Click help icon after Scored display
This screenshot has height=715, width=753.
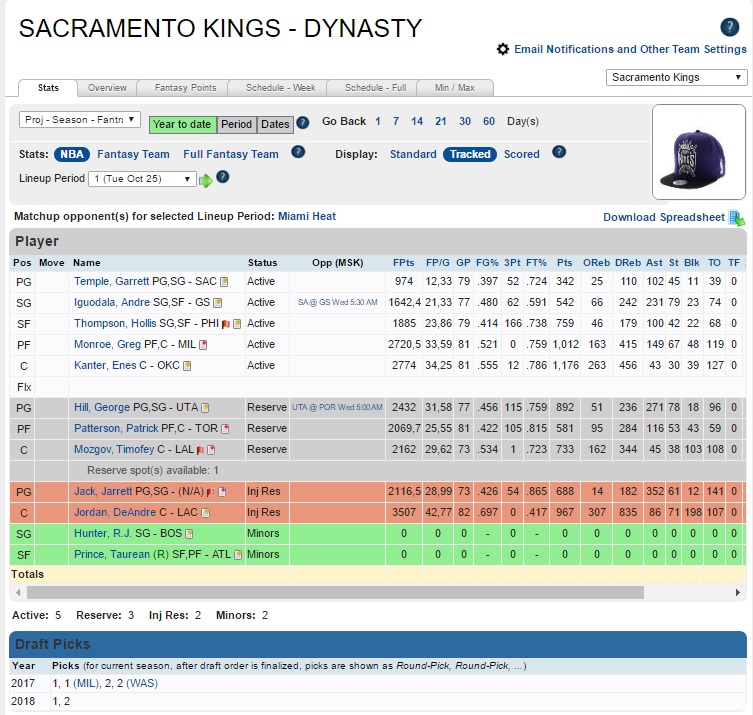tap(559, 152)
